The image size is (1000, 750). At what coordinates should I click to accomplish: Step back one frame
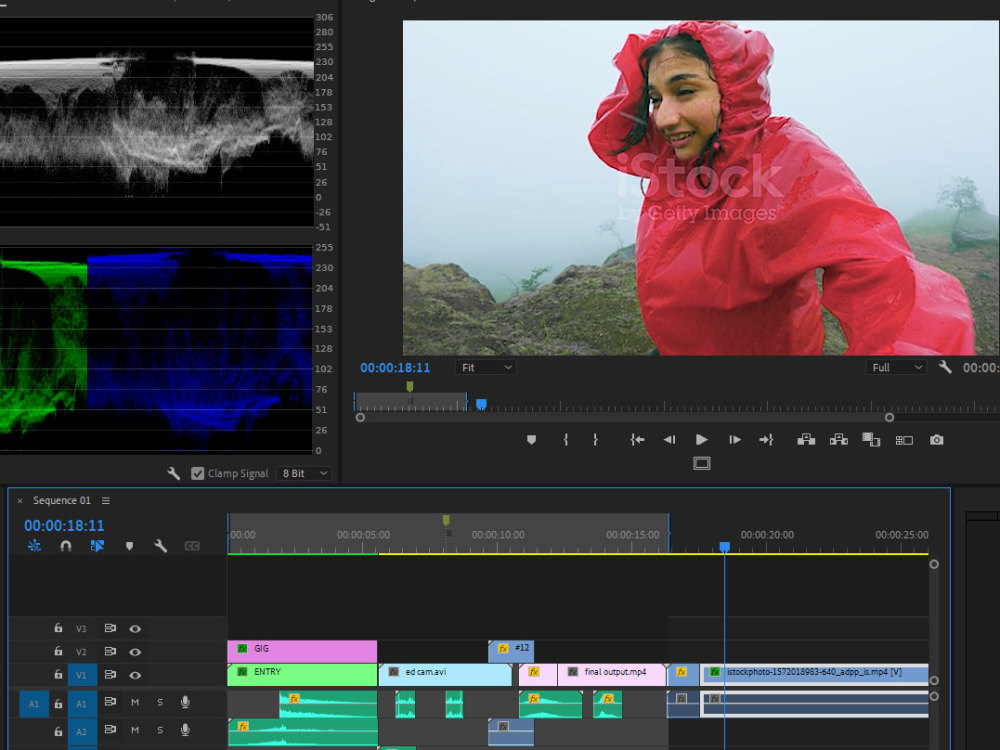pyautogui.click(x=669, y=439)
